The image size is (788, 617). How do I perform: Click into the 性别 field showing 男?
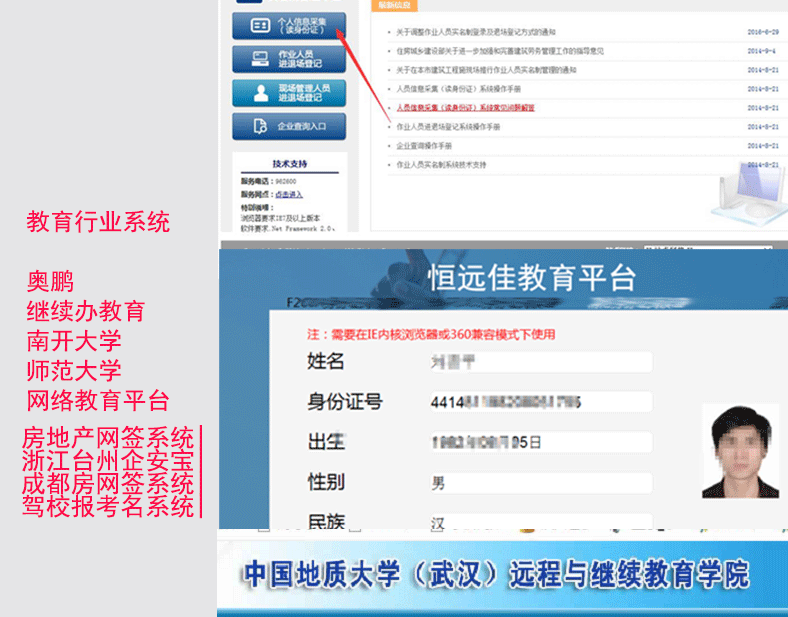pos(541,483)
